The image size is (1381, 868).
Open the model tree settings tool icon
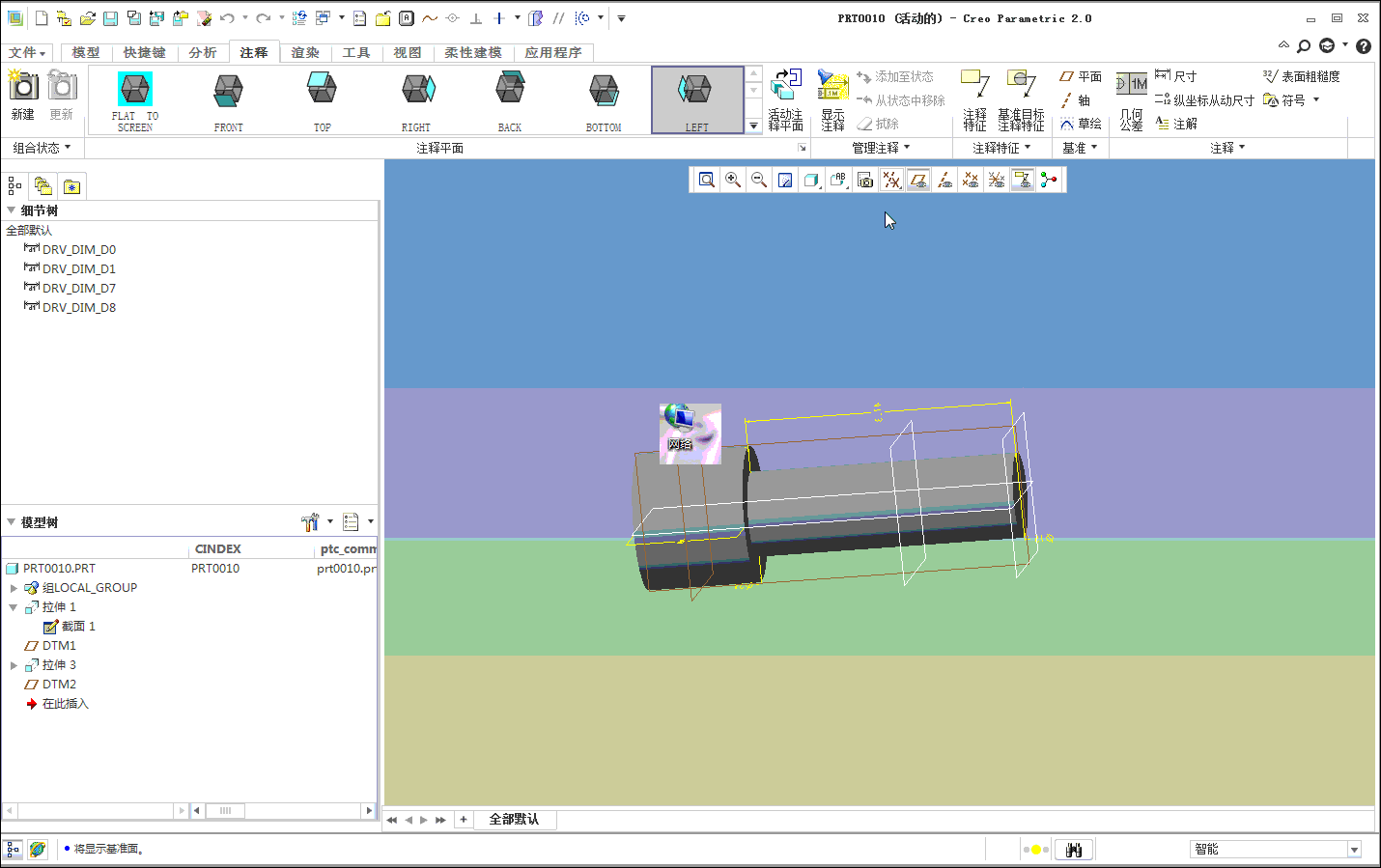pyautogui.click(x=310, y=522)
